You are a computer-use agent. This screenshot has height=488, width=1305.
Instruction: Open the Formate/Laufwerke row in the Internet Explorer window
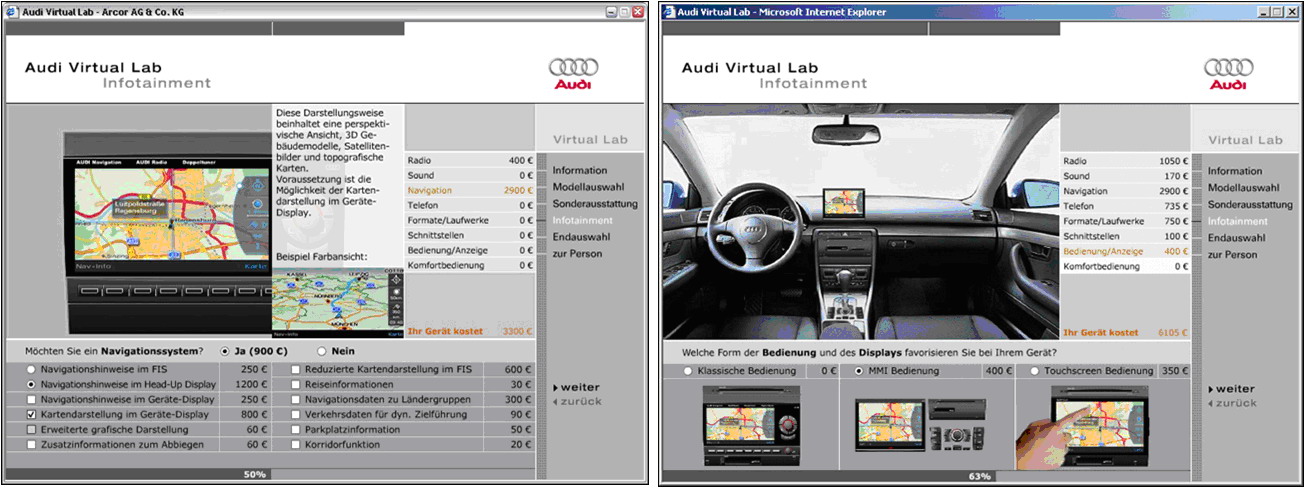tap(1100, 222)
